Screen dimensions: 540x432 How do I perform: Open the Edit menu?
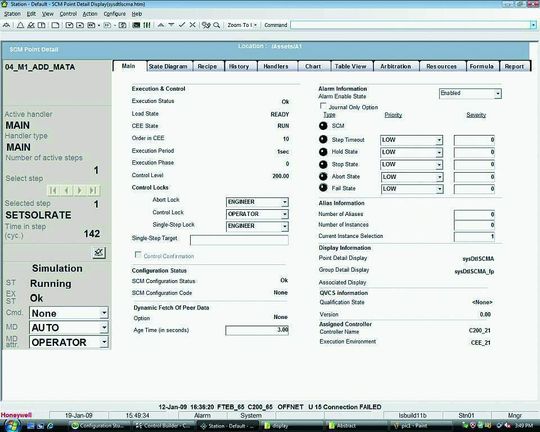(x=31, y=14)
